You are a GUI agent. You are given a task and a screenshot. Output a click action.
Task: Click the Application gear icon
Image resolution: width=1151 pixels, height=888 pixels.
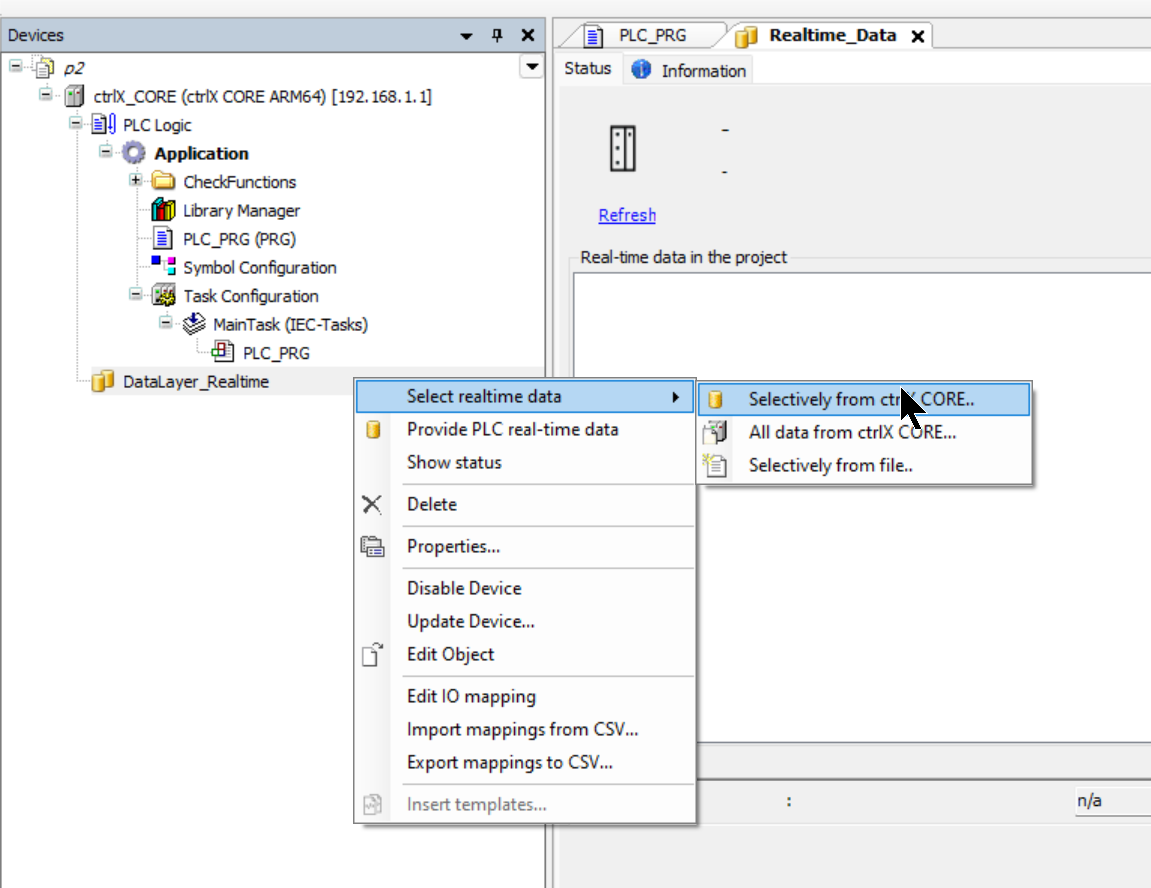pos(134,153)
